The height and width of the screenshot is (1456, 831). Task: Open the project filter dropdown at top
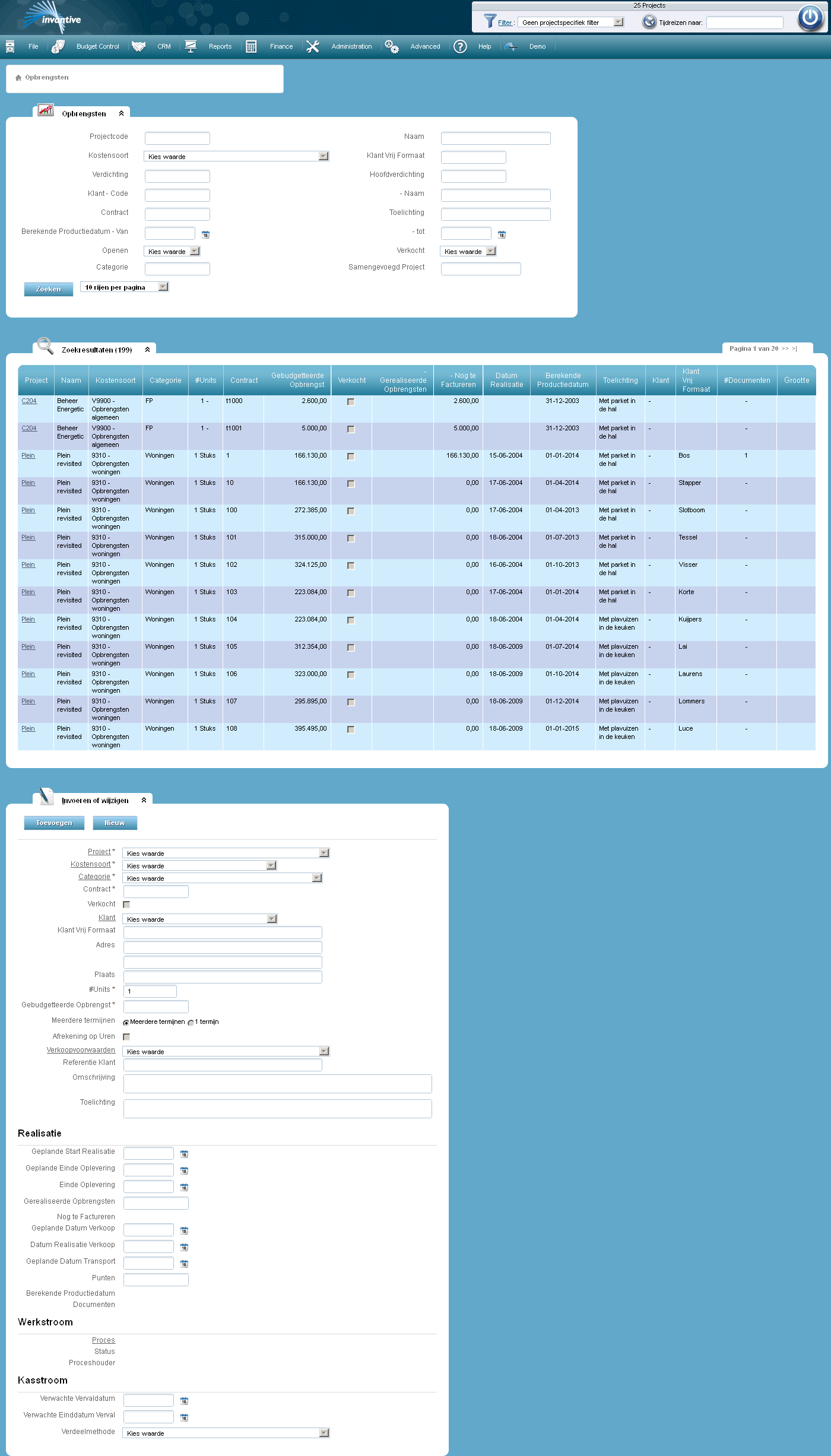[571, 22]
